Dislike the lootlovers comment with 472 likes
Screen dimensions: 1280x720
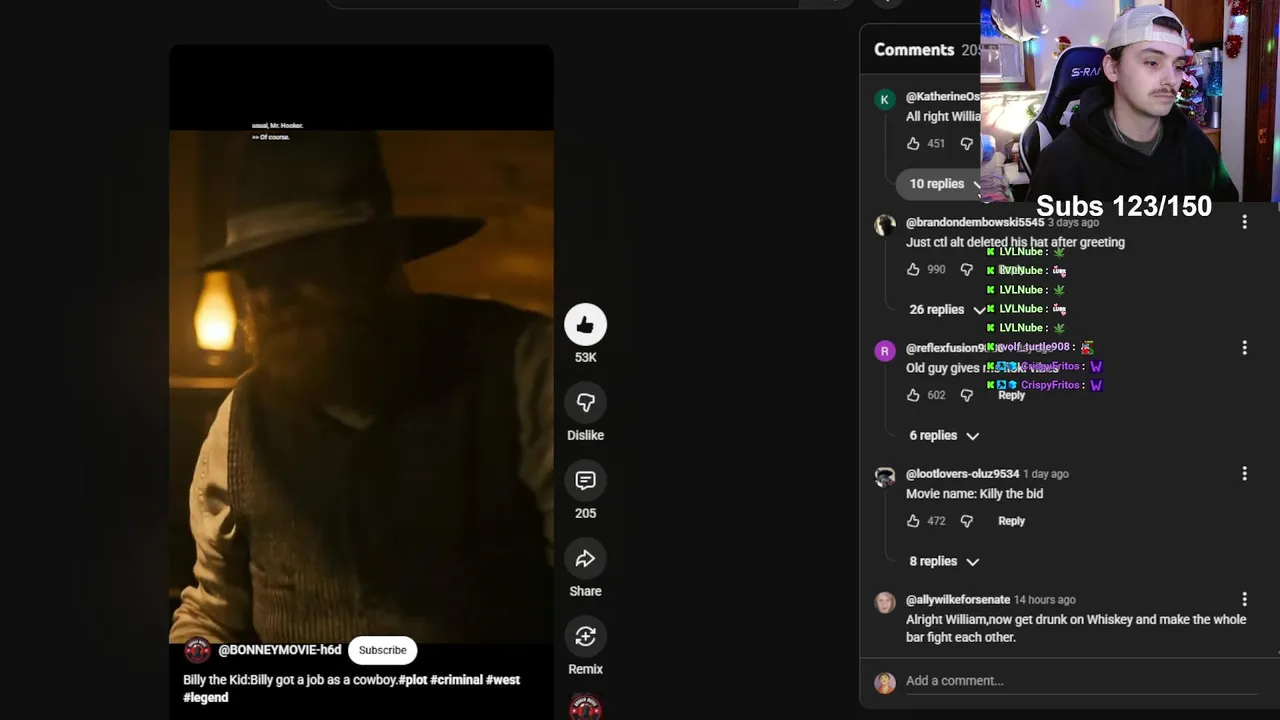pos(966,521)
